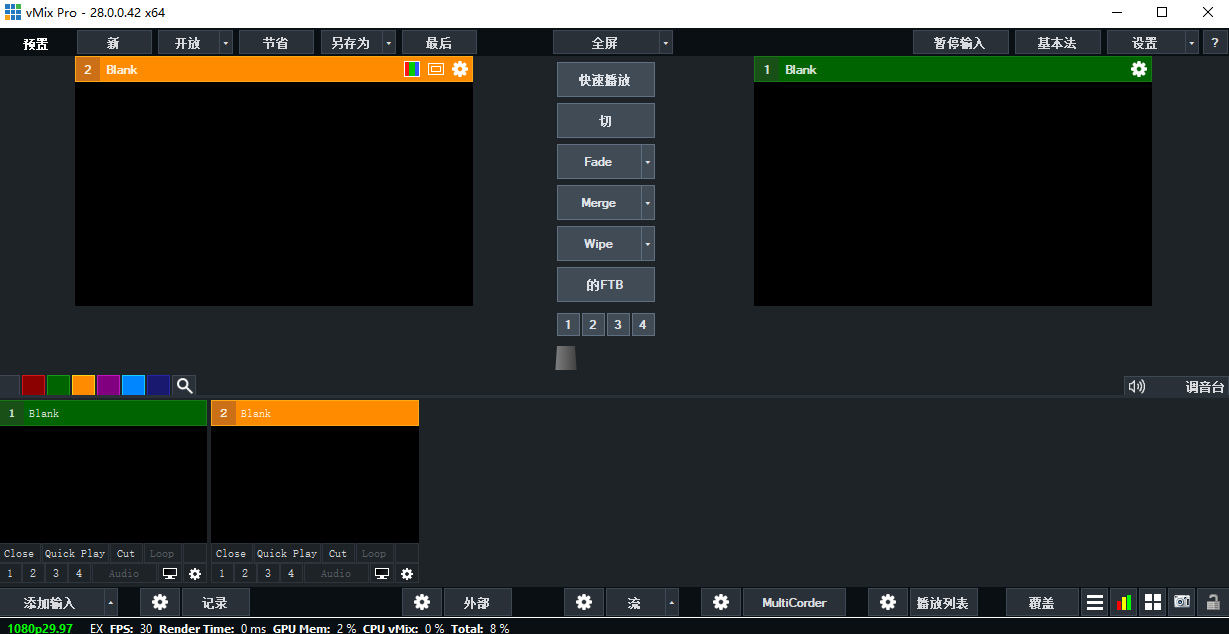1229x634 pixels.
Task: Toggle fullscreen monitor output for input 1
Action: (x=169, y=573)
